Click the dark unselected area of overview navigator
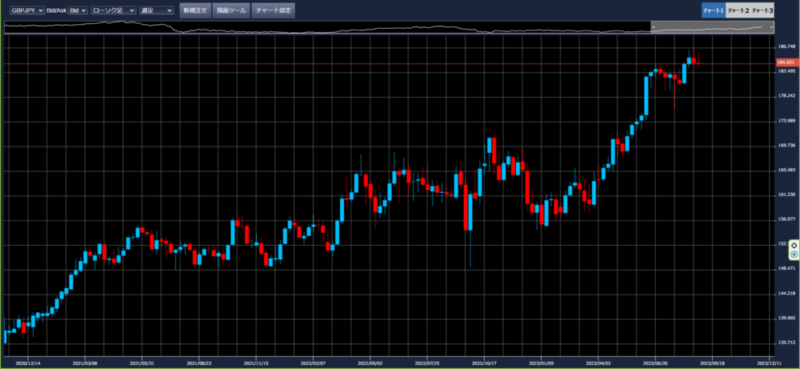Screen dimensions: 800x369 pos(327,27)
